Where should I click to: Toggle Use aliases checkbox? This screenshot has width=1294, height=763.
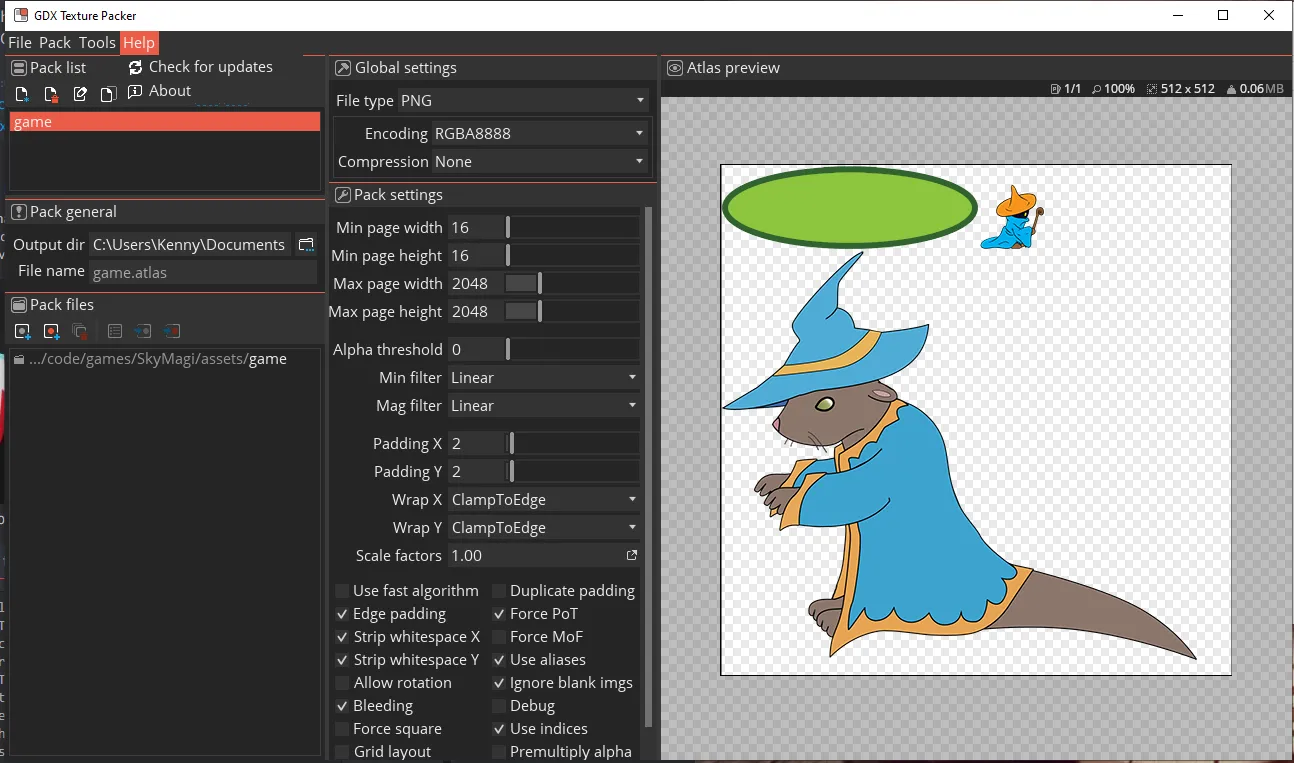499,660
